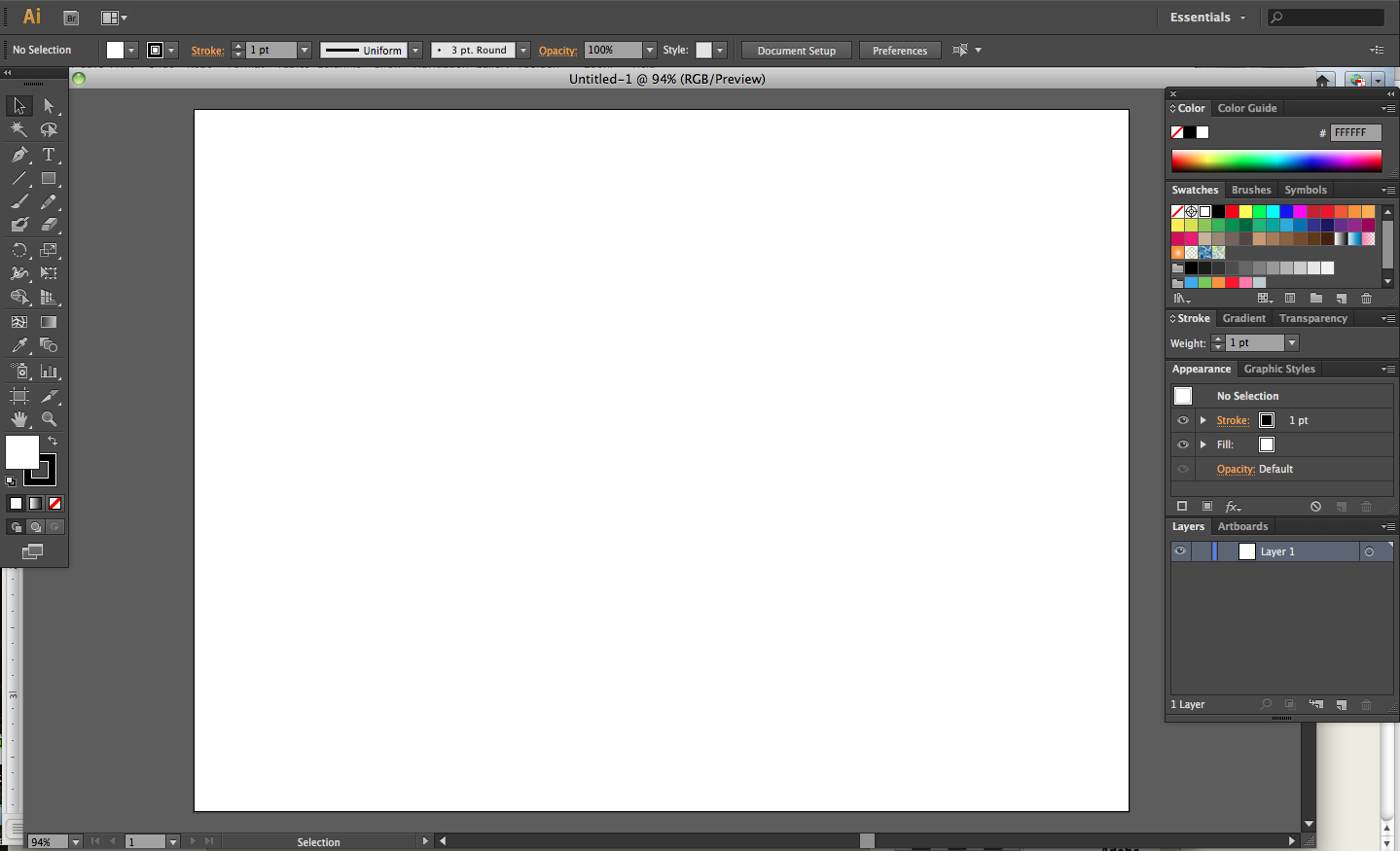
Task: Hide the Stroke attribute in Appearance panel
Action: 1182,419
